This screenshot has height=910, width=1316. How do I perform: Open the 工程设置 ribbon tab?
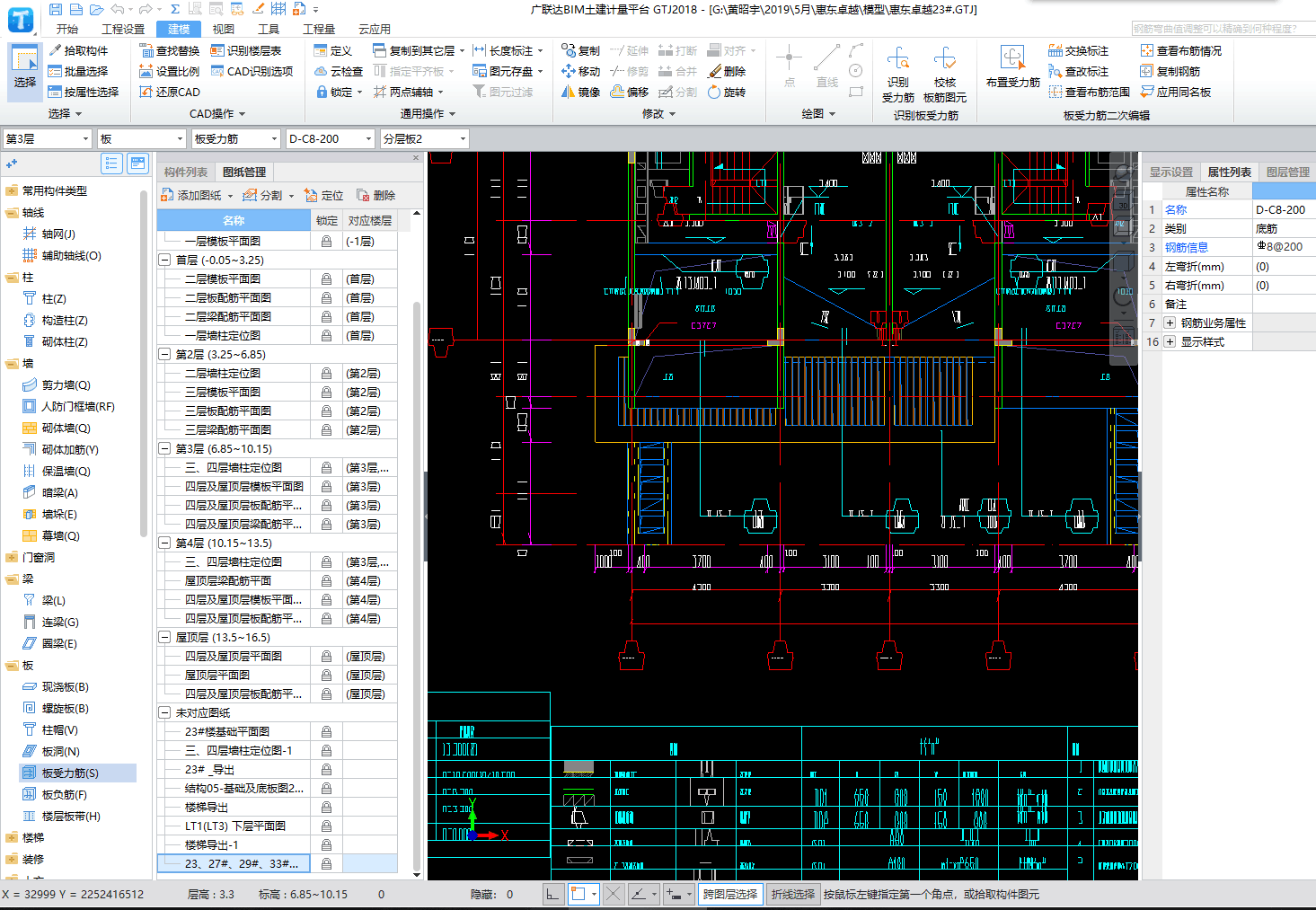click(x=123, y=29)
